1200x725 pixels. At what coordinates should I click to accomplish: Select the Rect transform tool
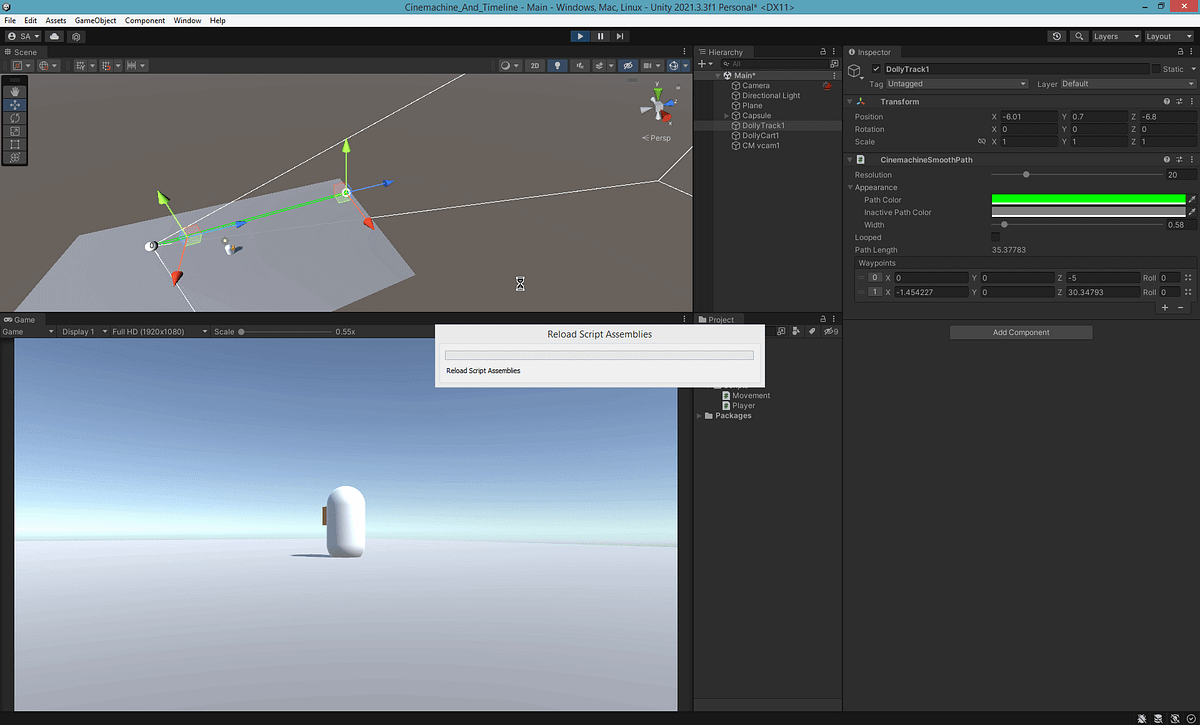click(x=15, y=144)
